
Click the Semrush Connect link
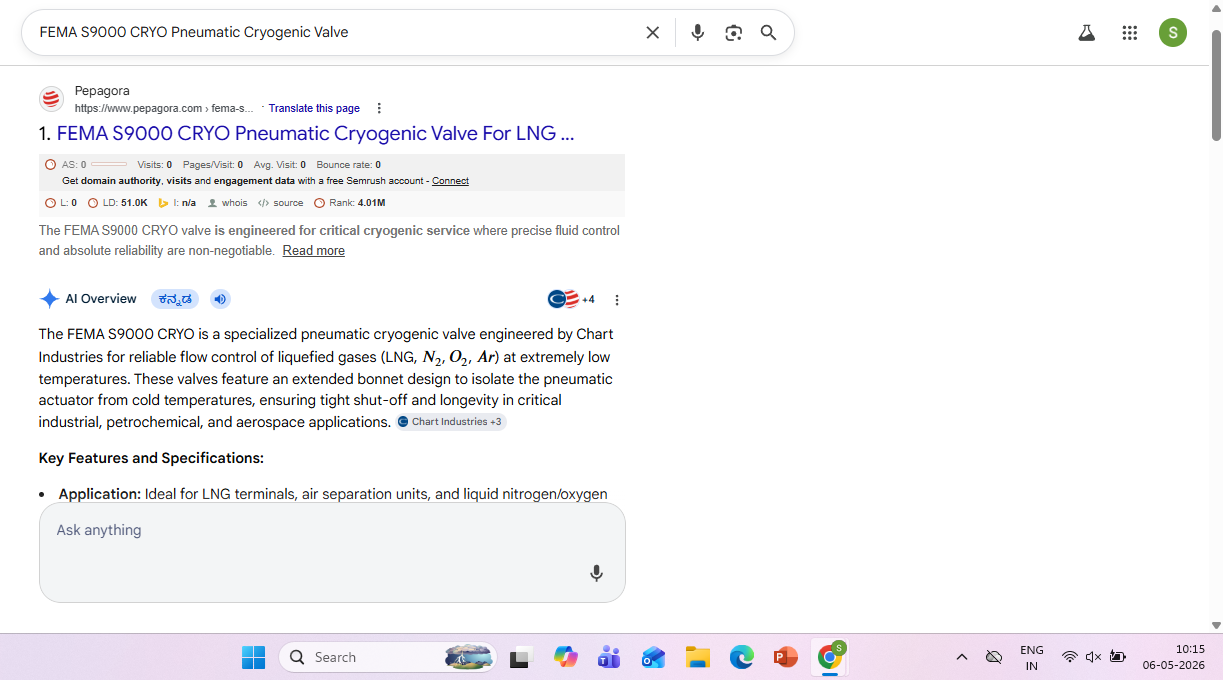point(450,181)
